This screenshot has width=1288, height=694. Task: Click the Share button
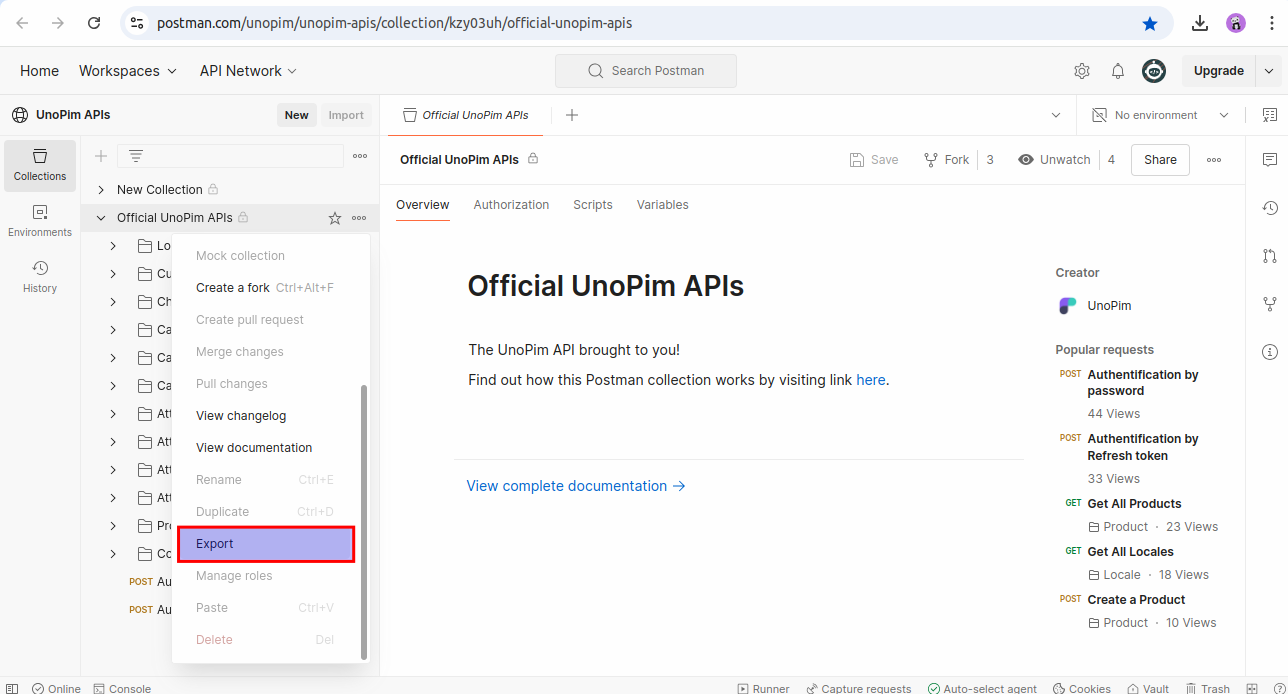1160,160
